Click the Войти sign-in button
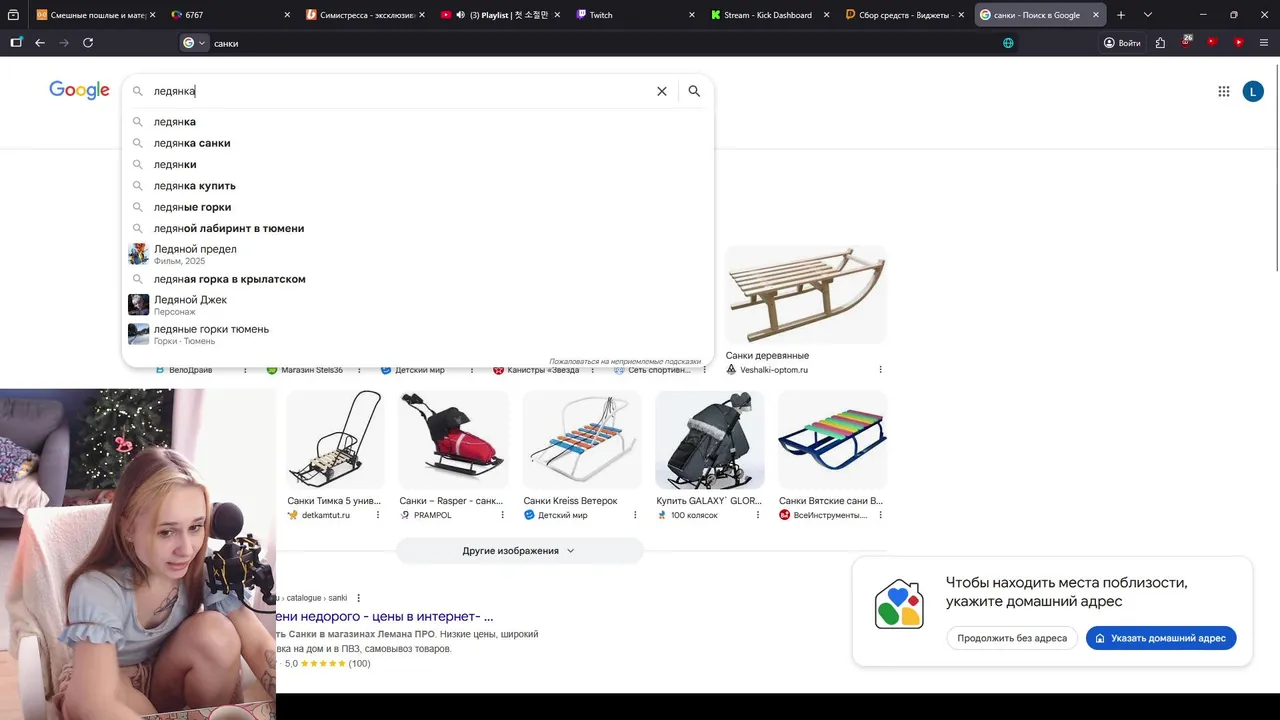 (1122, 43)
